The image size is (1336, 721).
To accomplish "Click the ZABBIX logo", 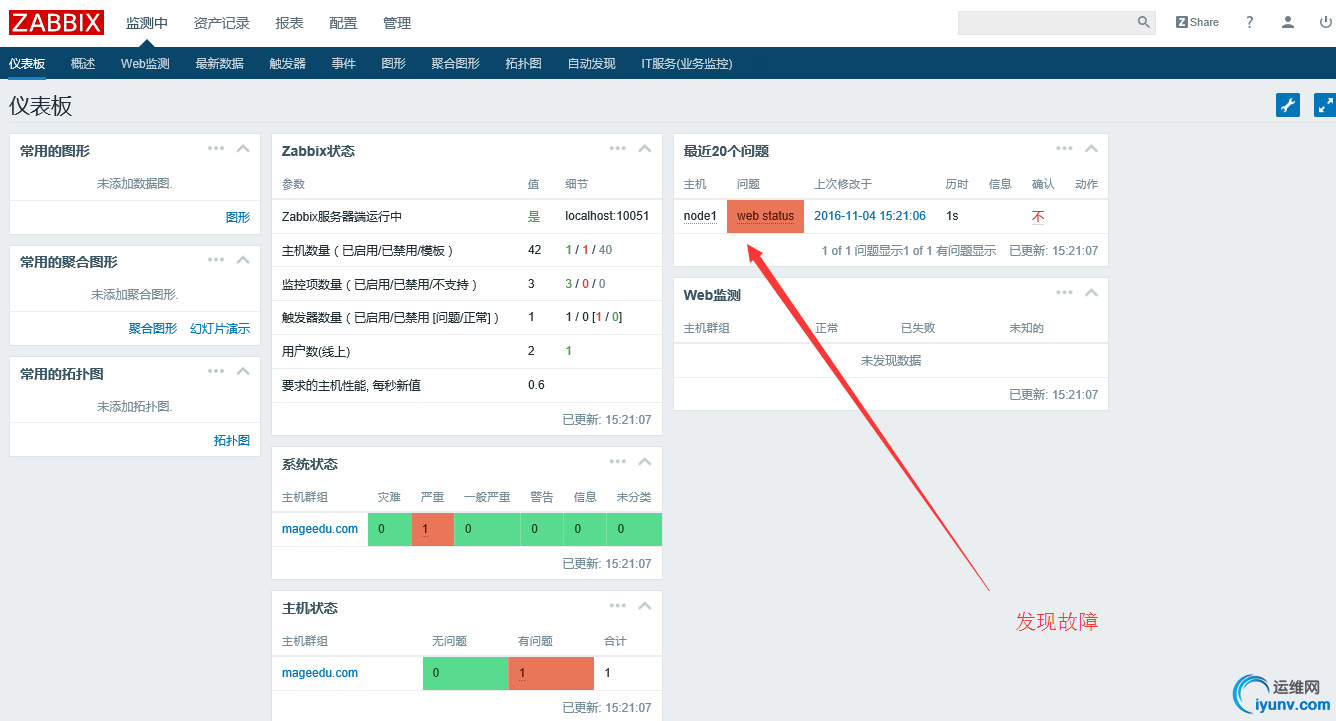I will [57, 22].
